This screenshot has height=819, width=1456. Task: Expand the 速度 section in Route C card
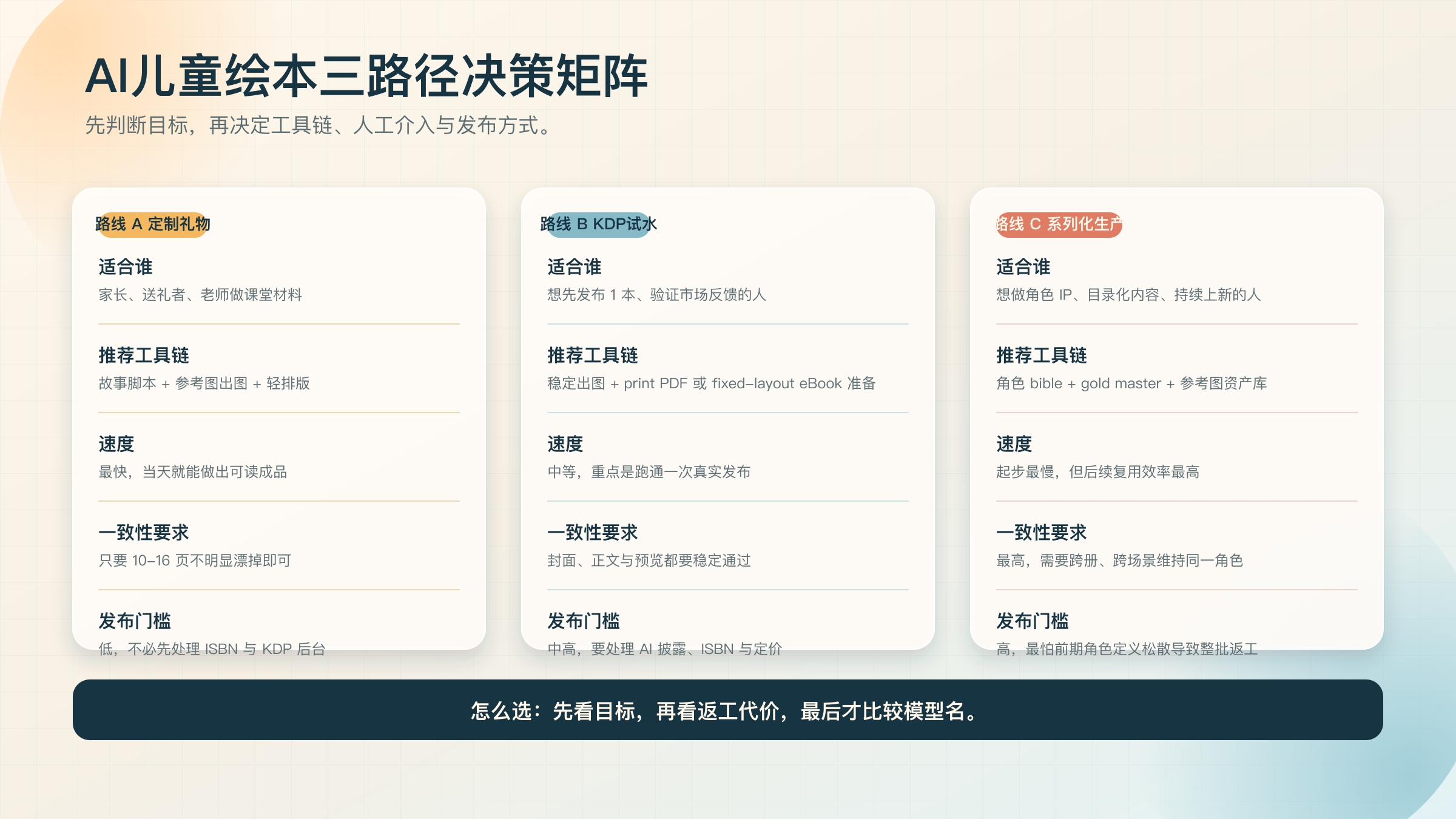click(1014, 443)
